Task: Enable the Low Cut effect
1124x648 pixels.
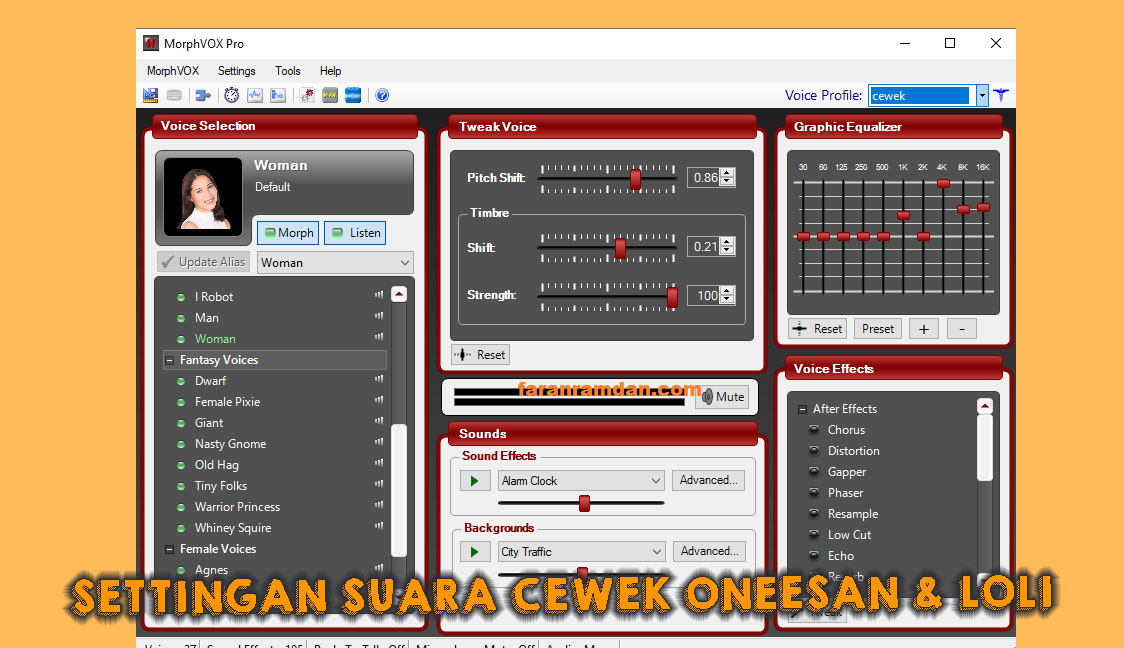Action: 814,535
